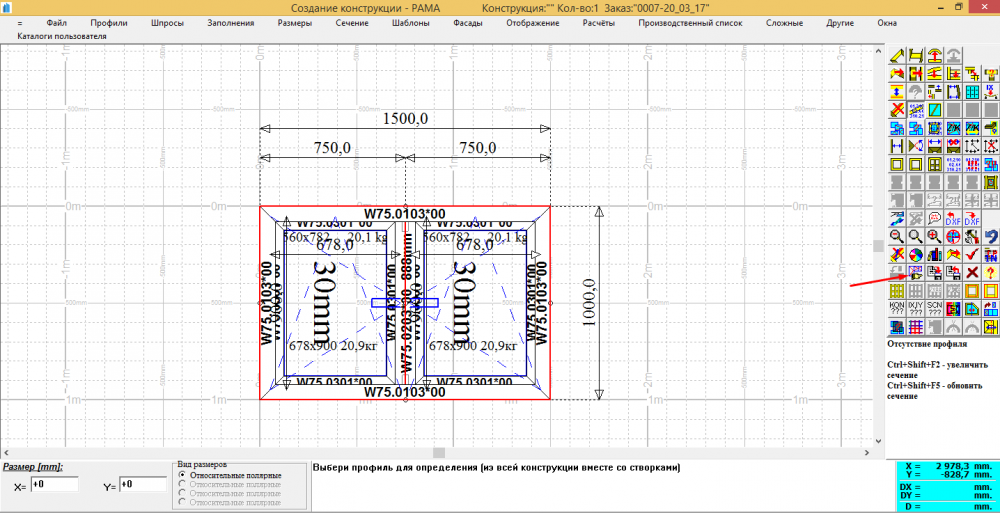1000x513 pixels.
Task: Click the load from disk icon with up arrow
Action: click(x=954, y=272)
